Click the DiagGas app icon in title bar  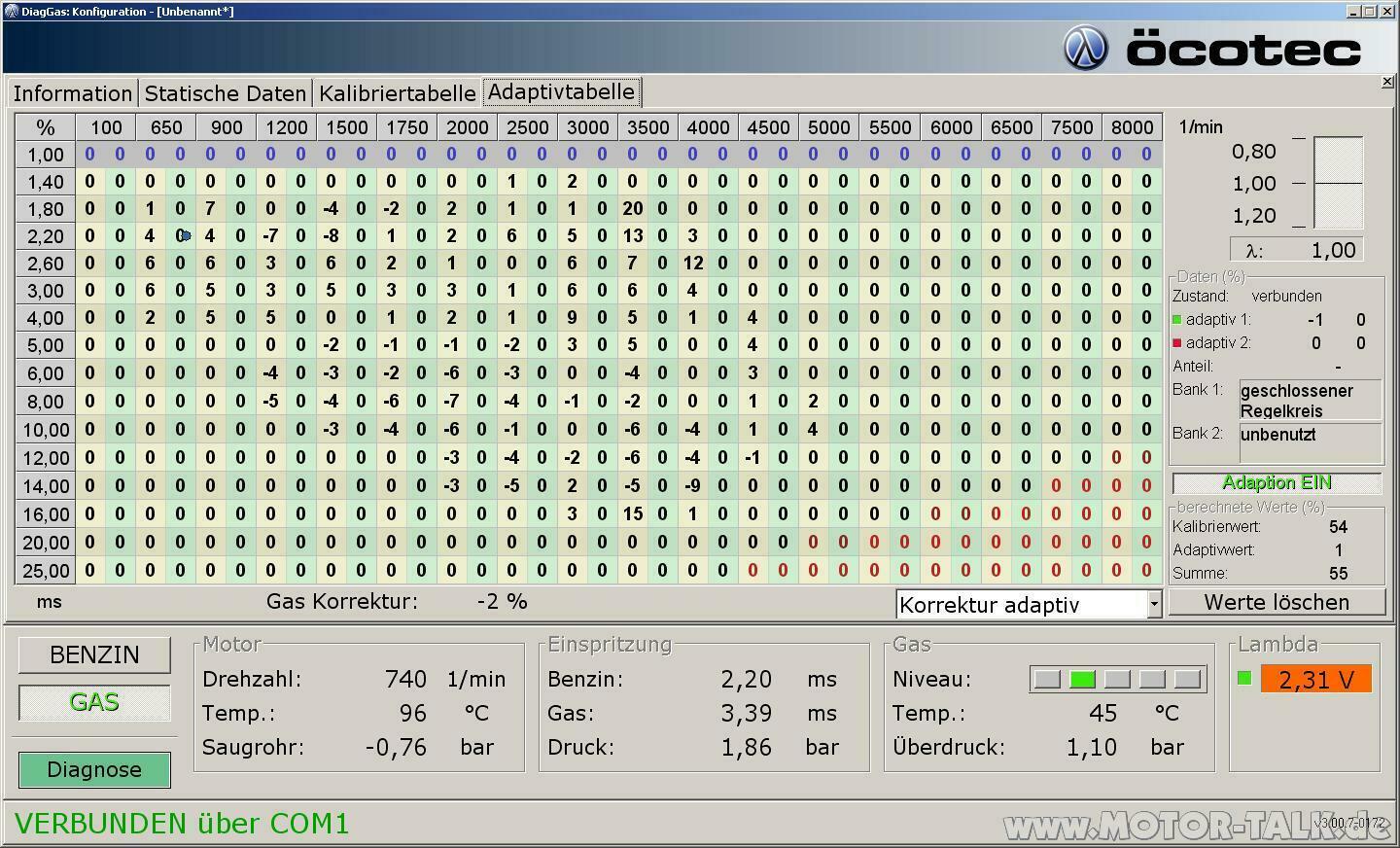11,11
